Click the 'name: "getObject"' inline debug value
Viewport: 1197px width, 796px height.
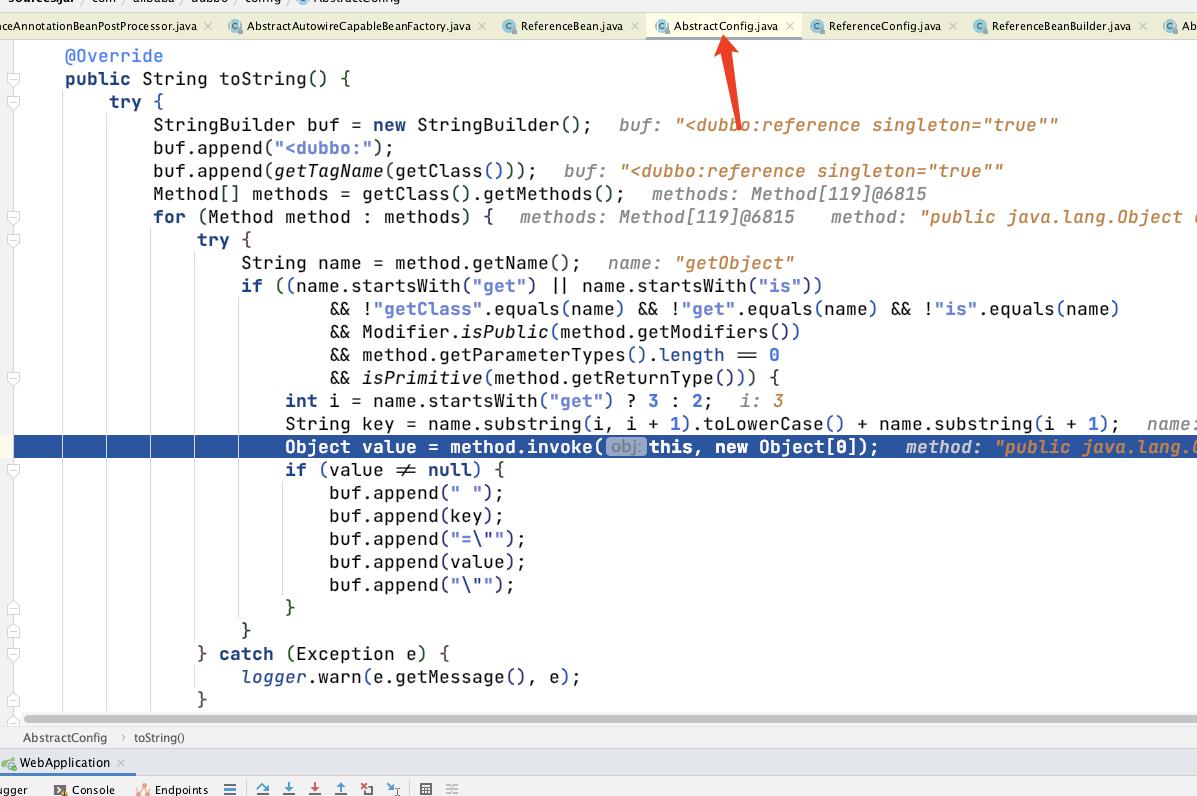click(x=701, y=263)
